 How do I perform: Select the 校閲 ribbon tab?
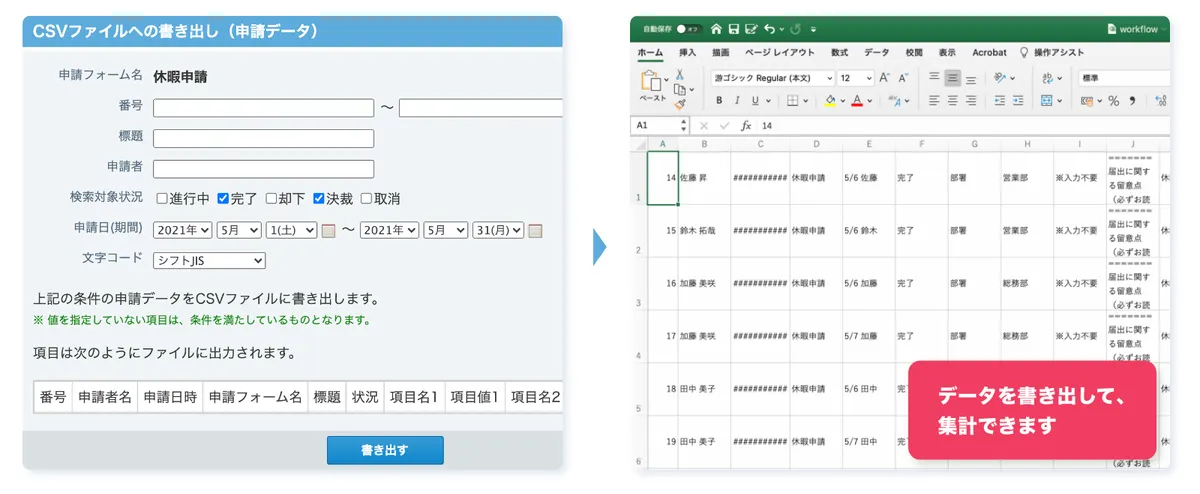[914, 52]
